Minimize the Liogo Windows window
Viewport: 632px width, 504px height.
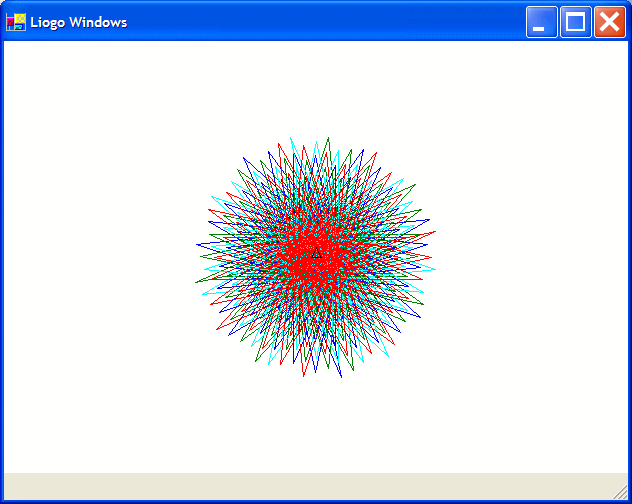pyautogui.click(x=542, y=22)
